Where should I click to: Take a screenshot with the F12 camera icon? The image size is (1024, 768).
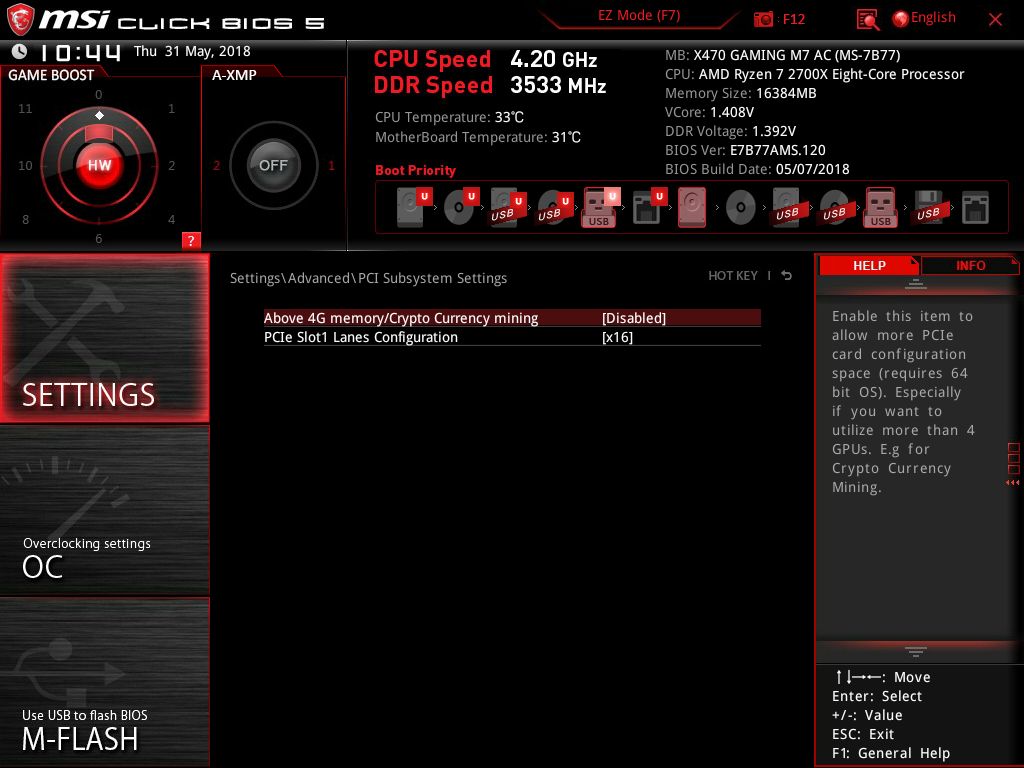click(763, 19)
